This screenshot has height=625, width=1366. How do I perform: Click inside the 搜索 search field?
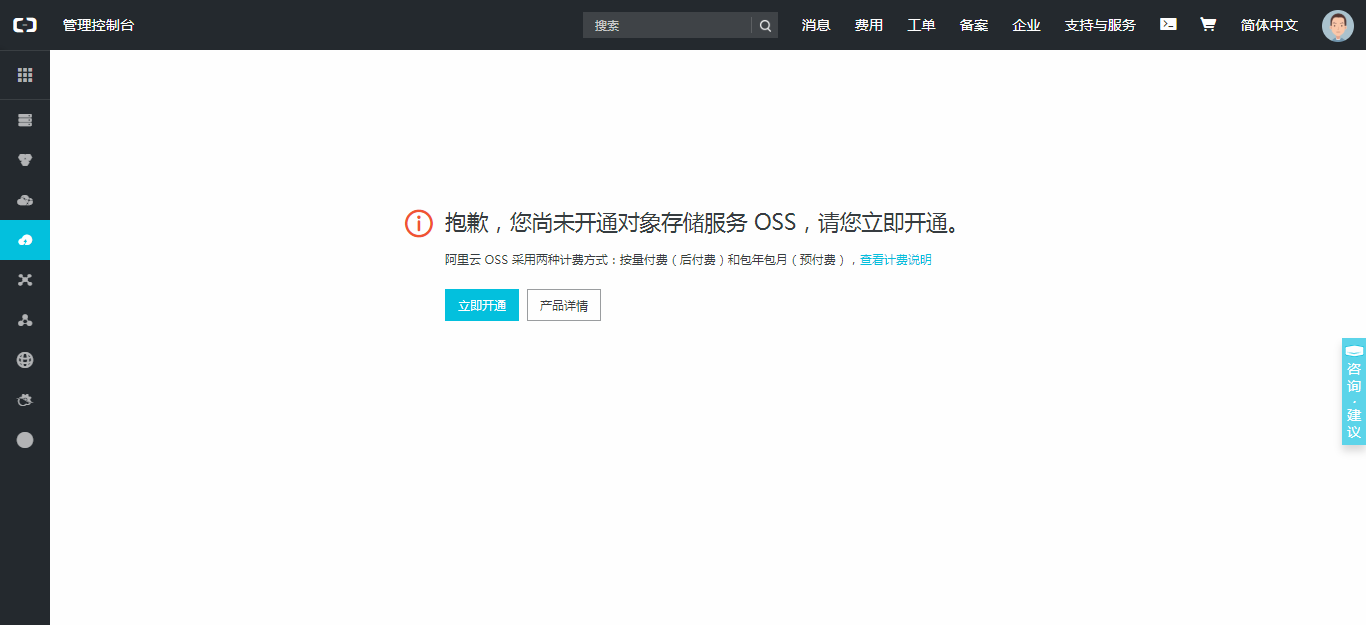click(x=665, y=24)
